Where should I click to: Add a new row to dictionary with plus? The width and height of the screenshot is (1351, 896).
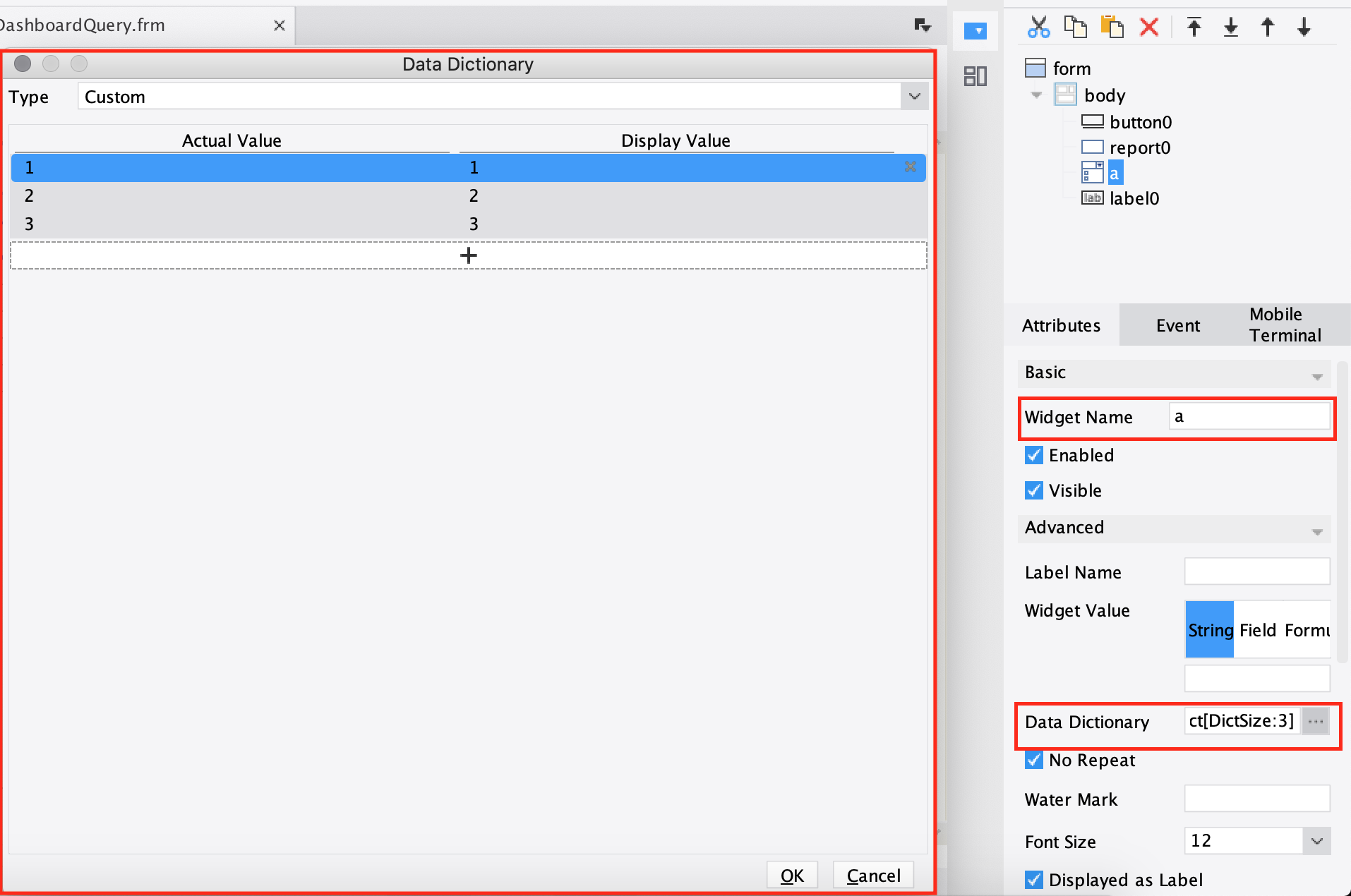coord(468,255)
